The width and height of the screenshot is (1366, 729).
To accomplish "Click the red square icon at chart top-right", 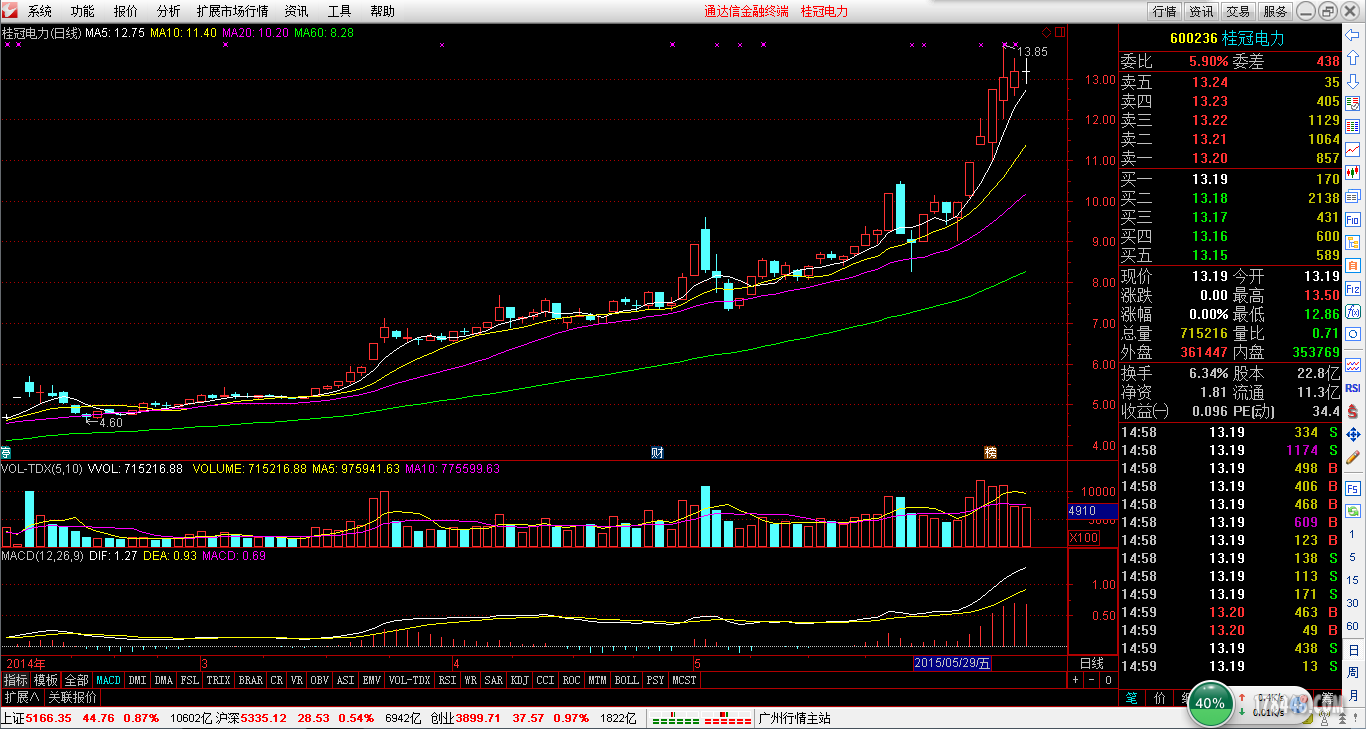I will click(x=1060, y=32).
